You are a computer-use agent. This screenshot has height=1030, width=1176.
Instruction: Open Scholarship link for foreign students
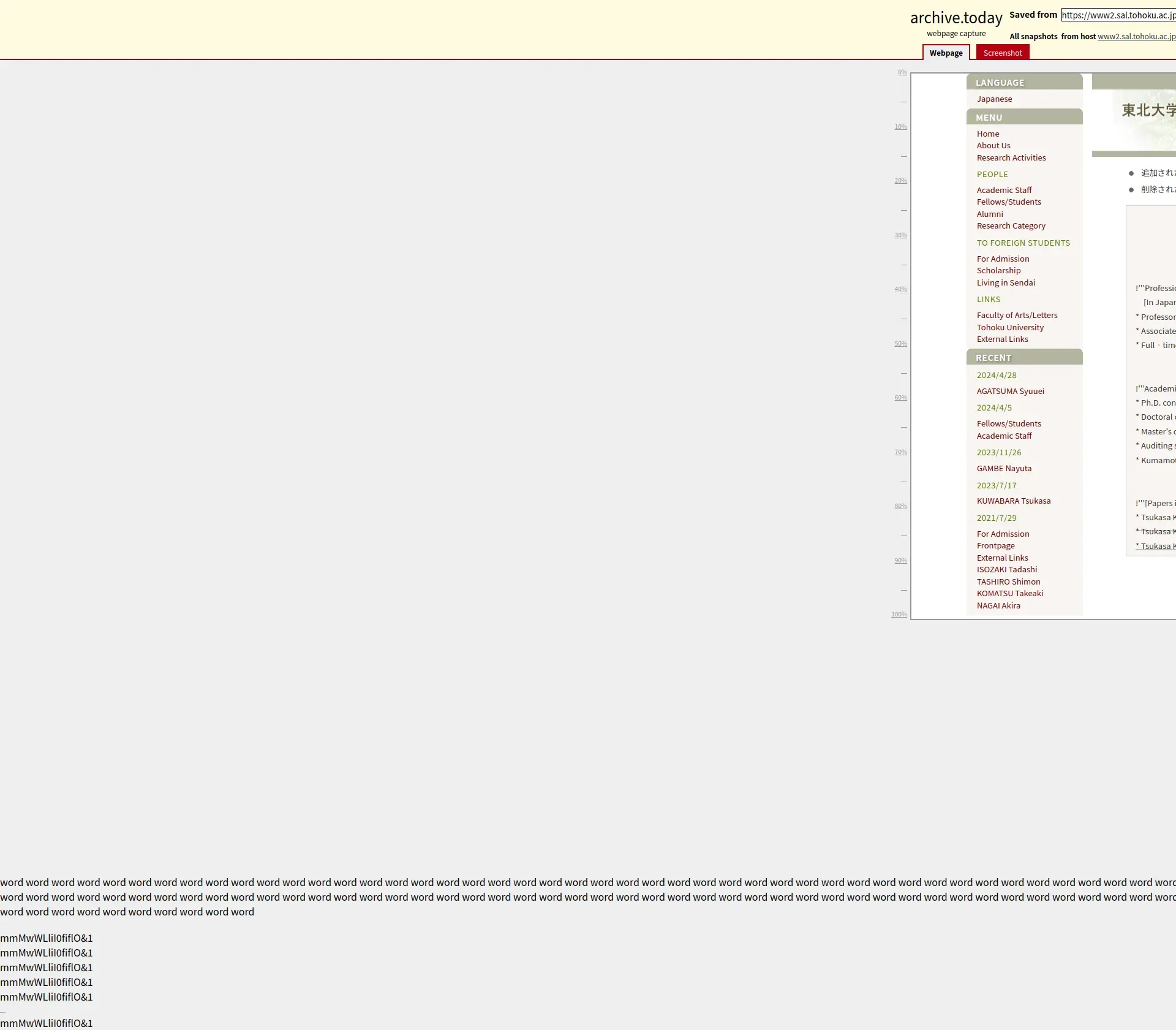click(998, 270)
